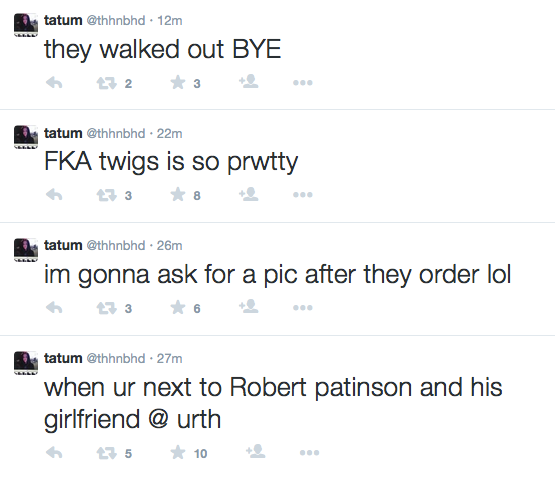Screen dimensions: 555x477
Task: Reply to the 'FKA twigs is so prwtty' tweet
Action: click(54, 195)
